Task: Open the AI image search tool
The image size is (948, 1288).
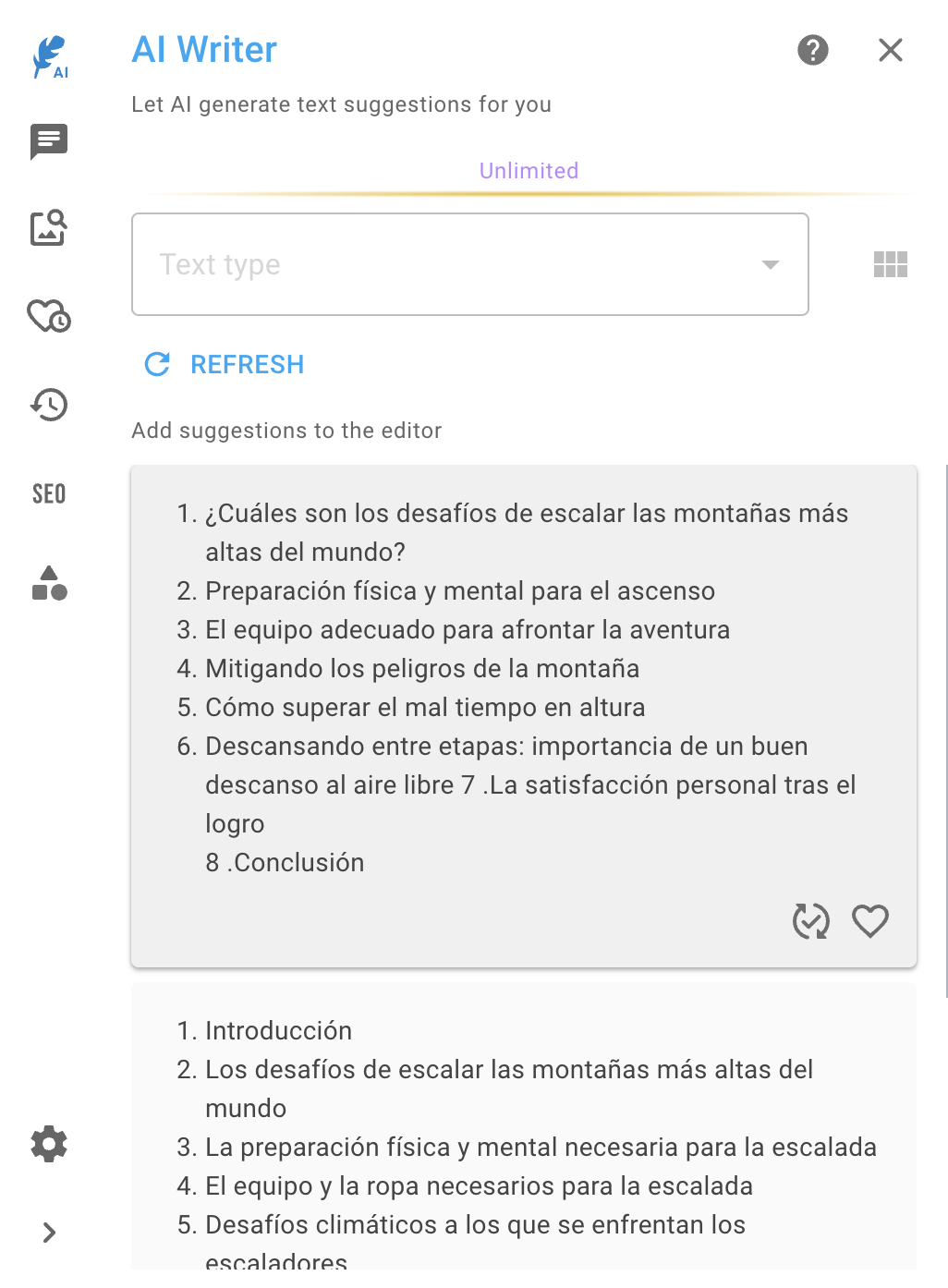Action: [48, 227]
